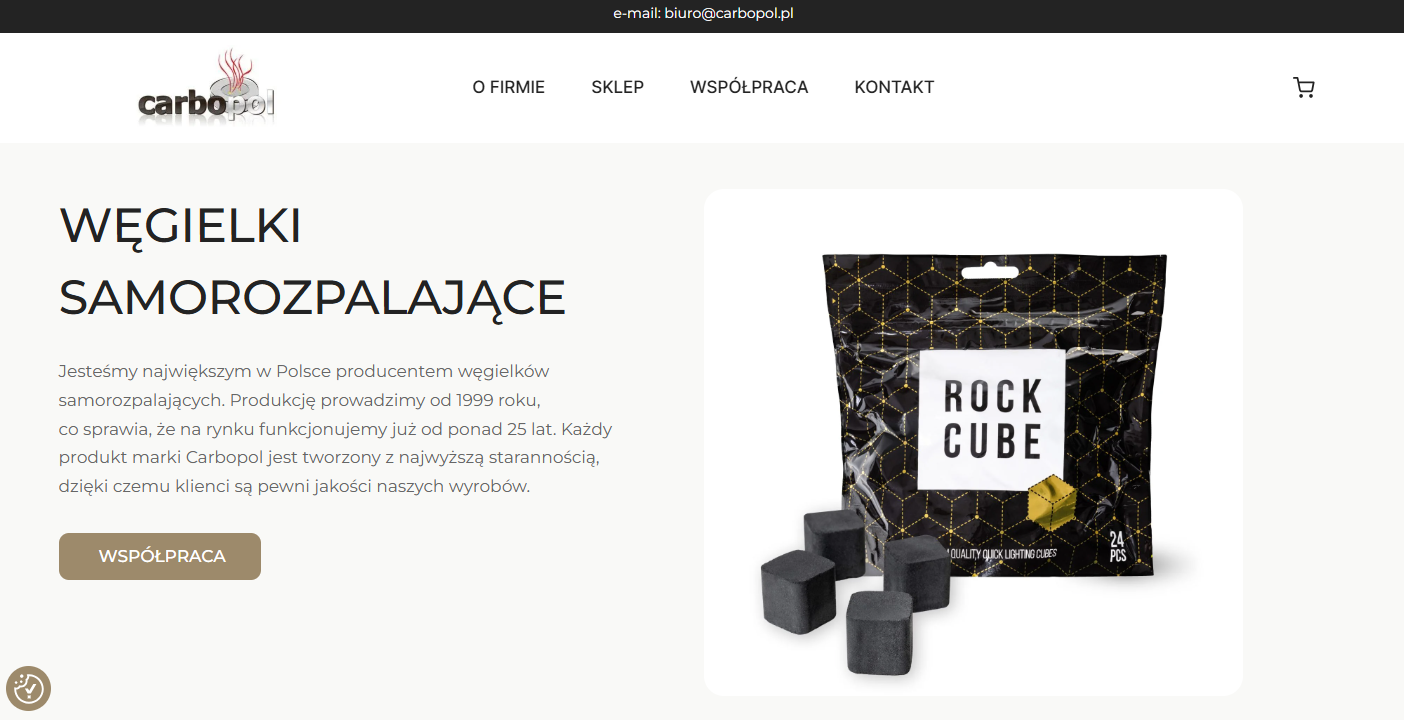Open the KONTAKT menu item

tap(894, 88)
